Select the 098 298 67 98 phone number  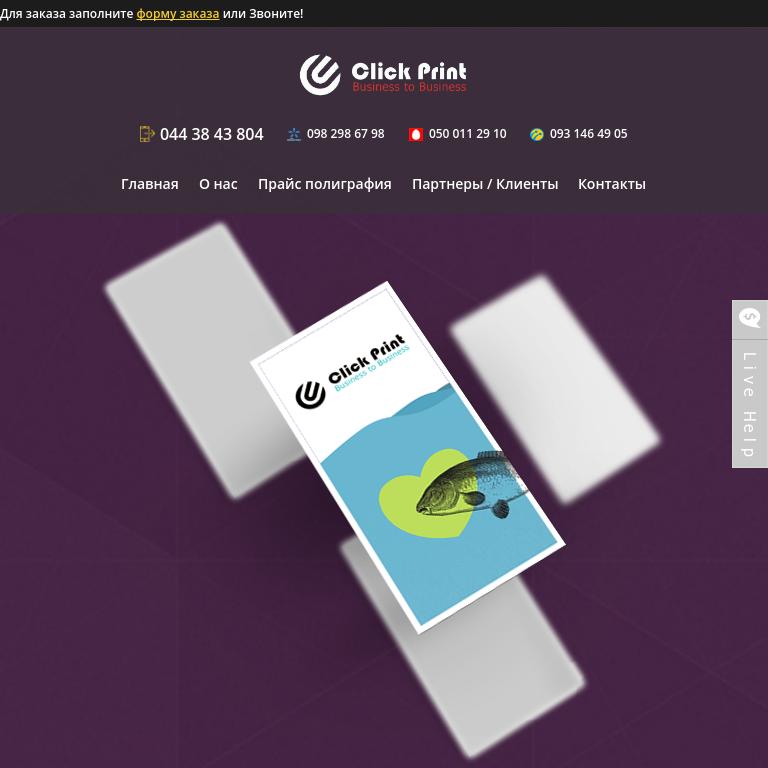tap(345, 134)
